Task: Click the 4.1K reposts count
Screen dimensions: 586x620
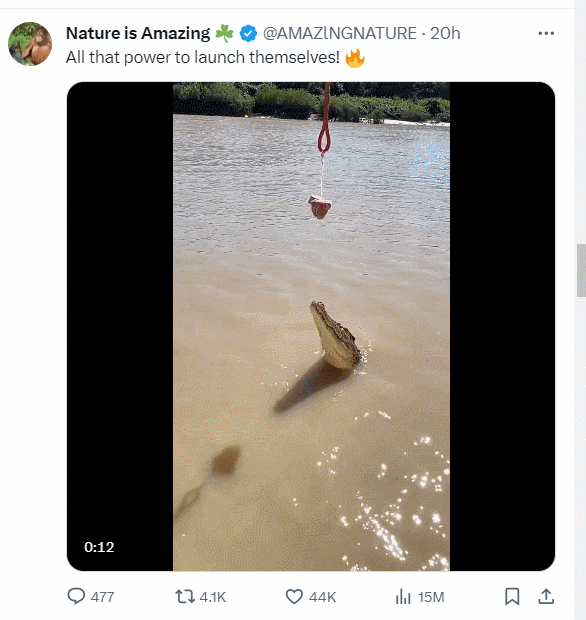Action: 213,597
